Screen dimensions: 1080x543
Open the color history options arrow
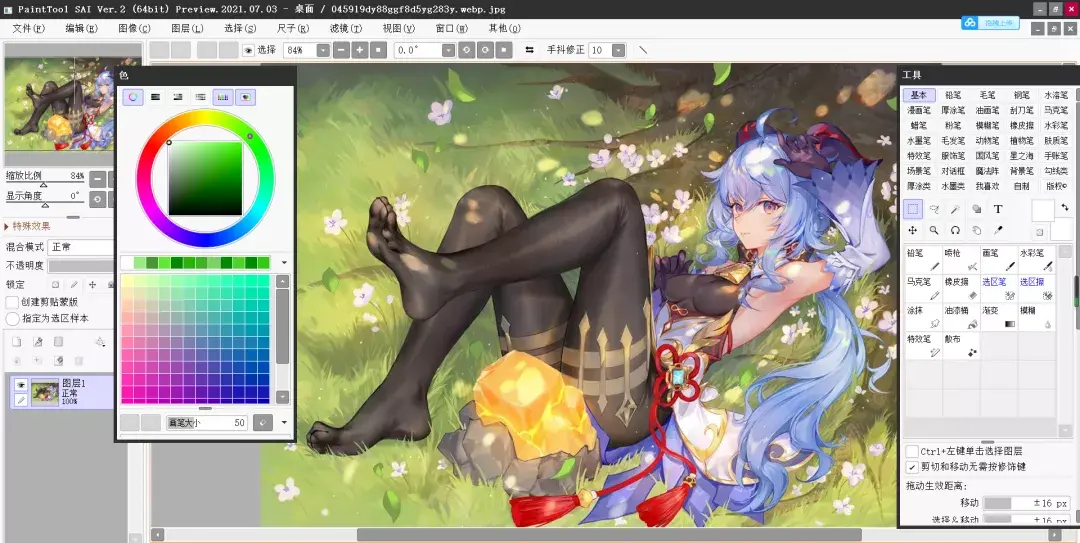pyautogui.click(x=284, y=263)
